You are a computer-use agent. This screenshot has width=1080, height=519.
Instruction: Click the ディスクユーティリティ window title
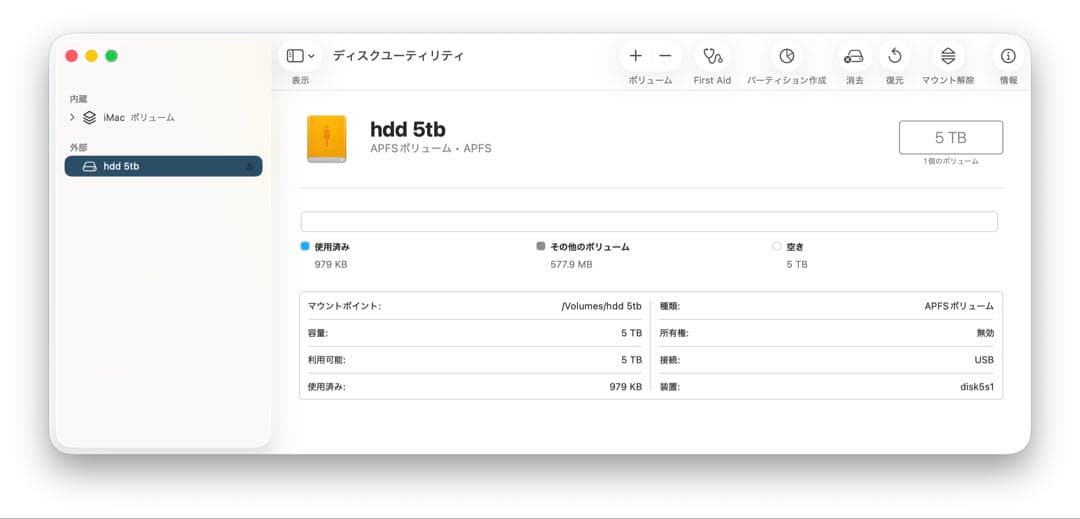click(x=398, y=56)
